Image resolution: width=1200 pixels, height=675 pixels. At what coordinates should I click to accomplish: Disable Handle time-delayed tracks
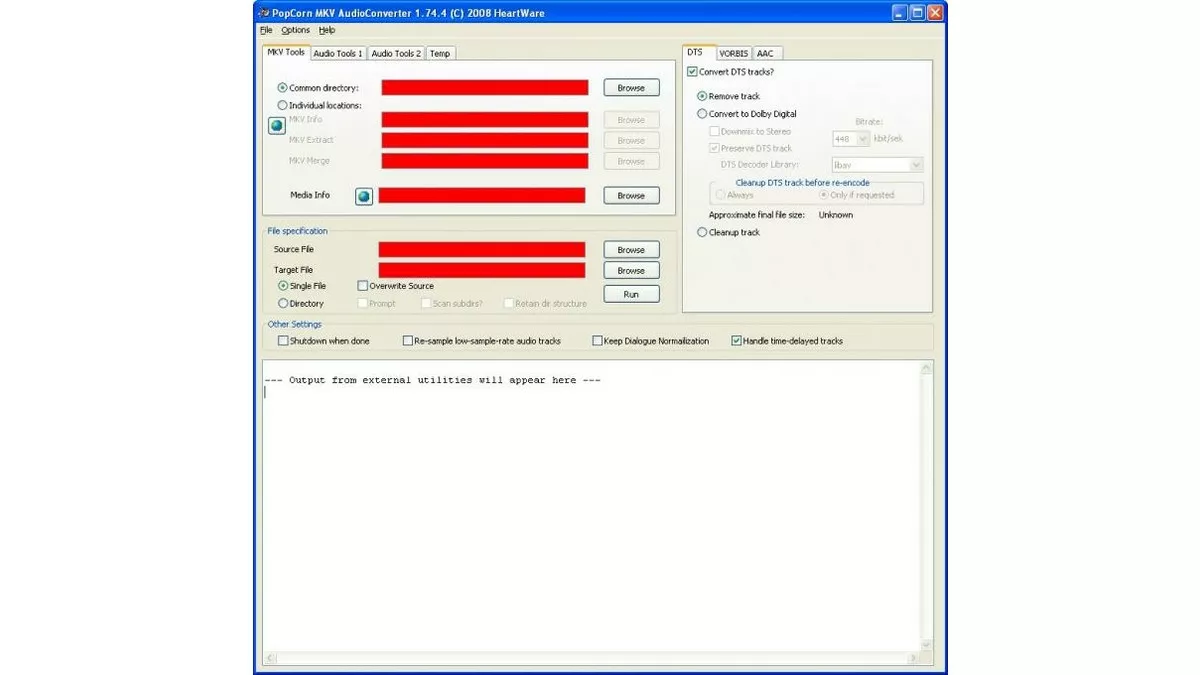[x=737, y=340]
